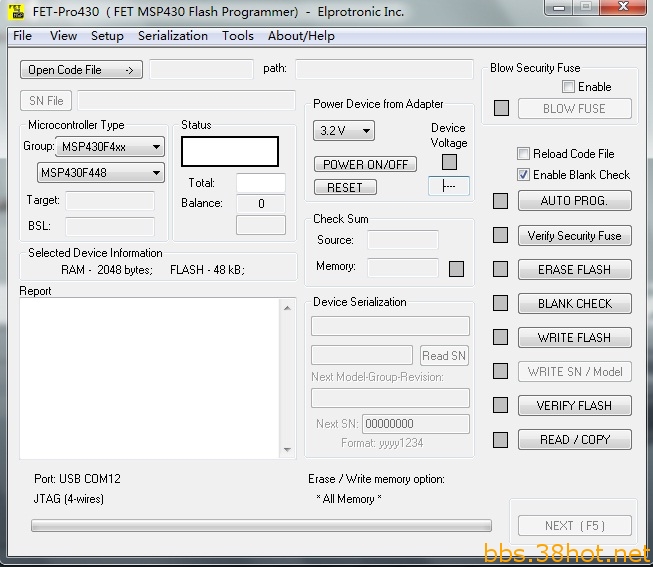Viewport: 653px width, 567px height.
Task: Click indicator square beside READ / COPY
Action: click(500, 440)
